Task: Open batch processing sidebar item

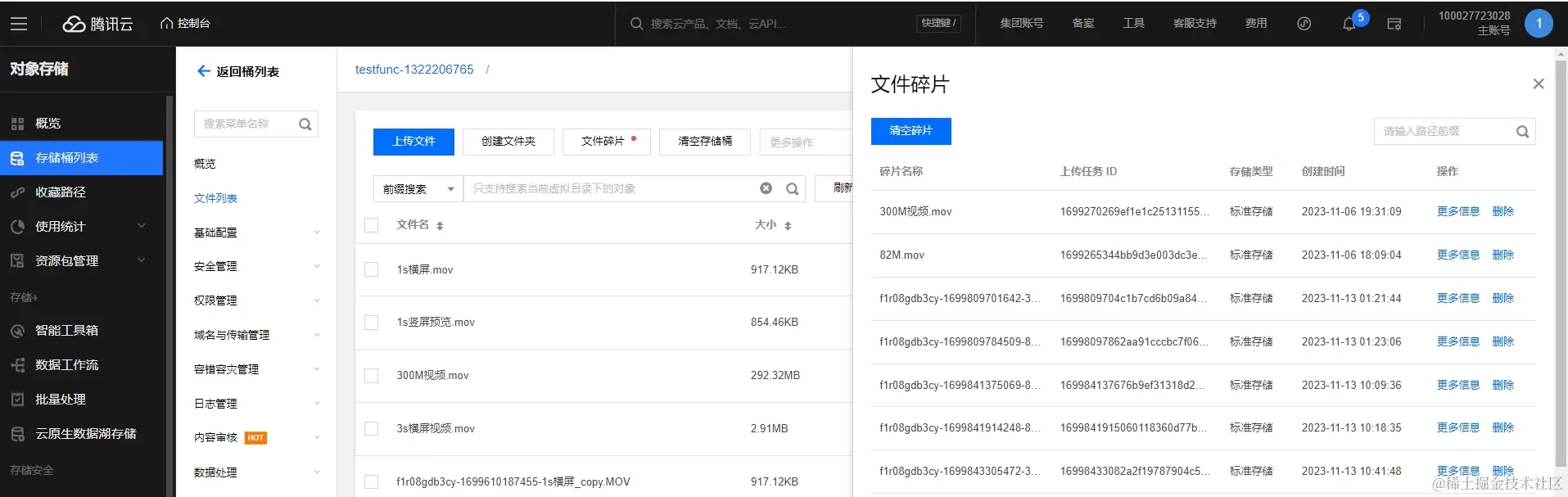Action: [x=82, y=400]
